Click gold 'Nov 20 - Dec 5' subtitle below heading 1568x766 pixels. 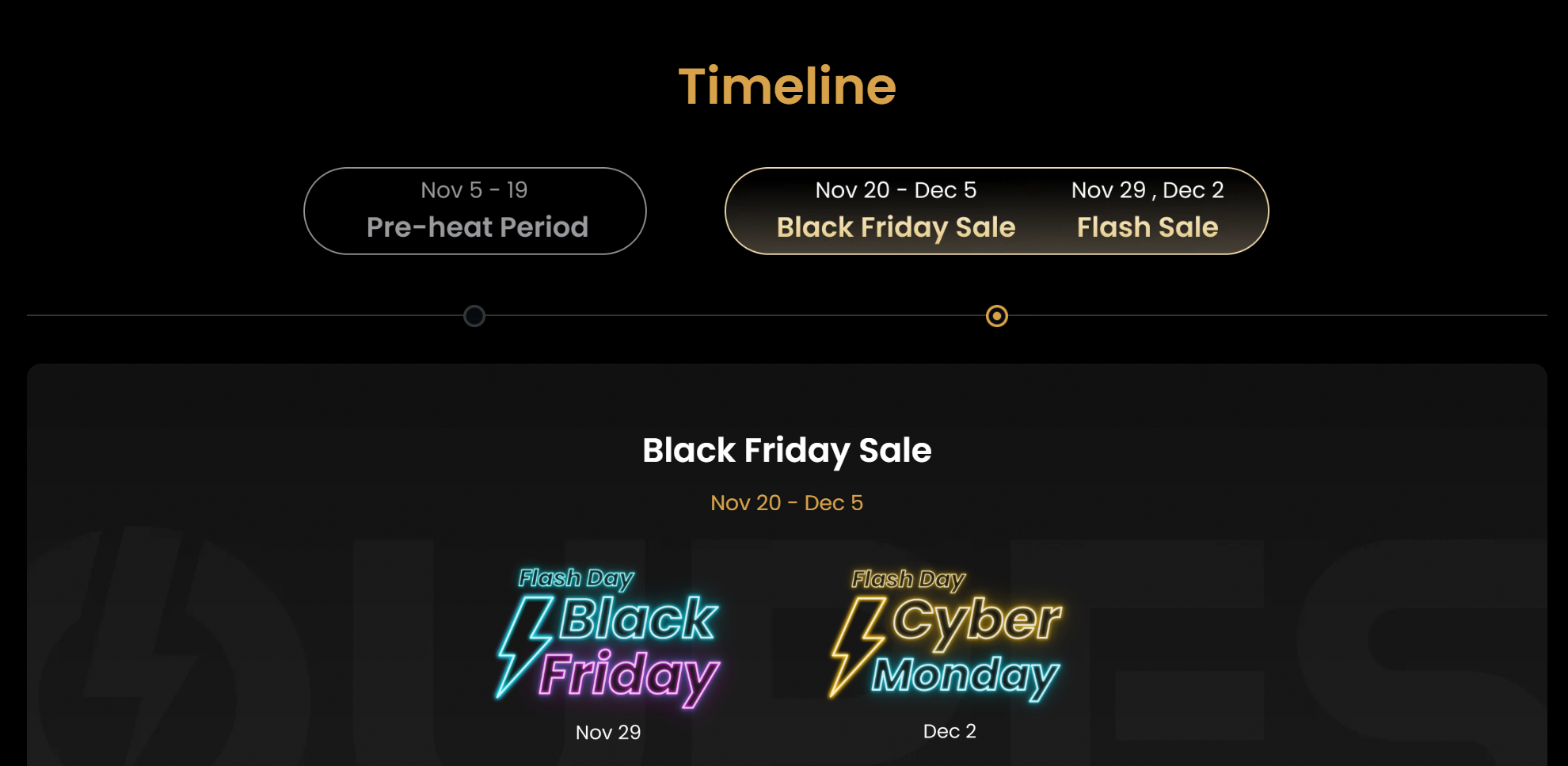click(x=786, y=503)
